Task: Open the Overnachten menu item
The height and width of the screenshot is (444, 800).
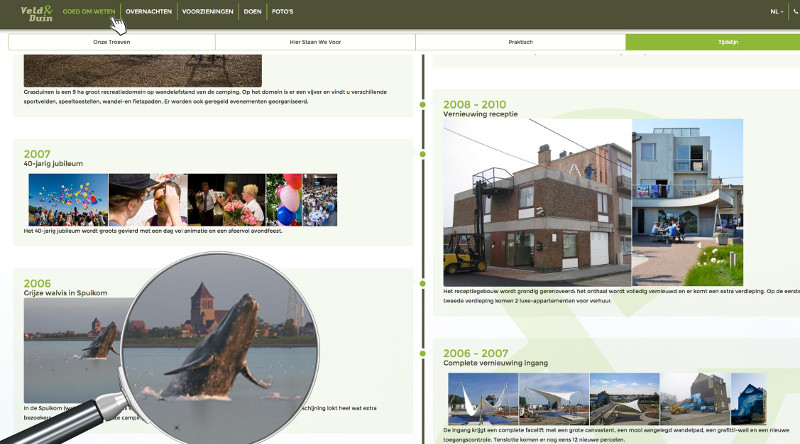Action: (x=148, y=11)
